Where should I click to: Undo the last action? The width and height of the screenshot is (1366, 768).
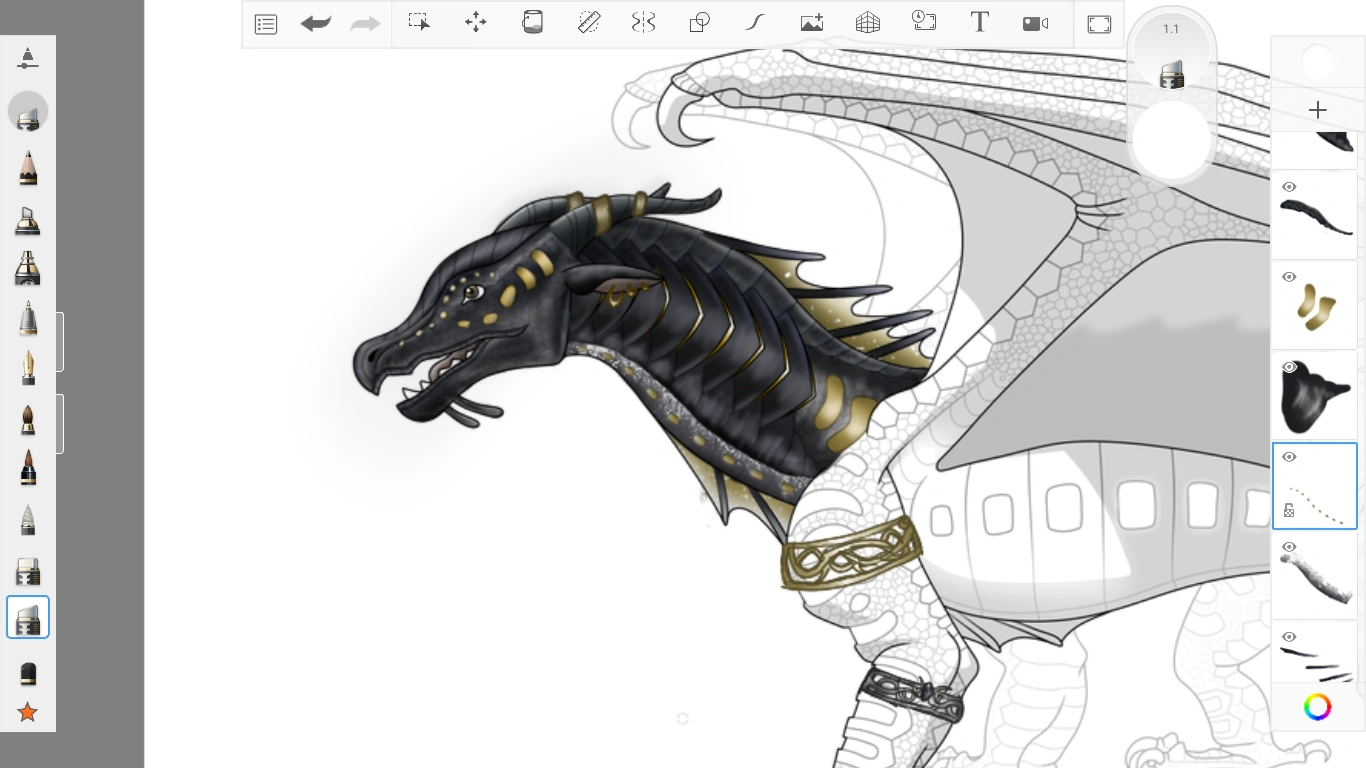pos(316,22)
